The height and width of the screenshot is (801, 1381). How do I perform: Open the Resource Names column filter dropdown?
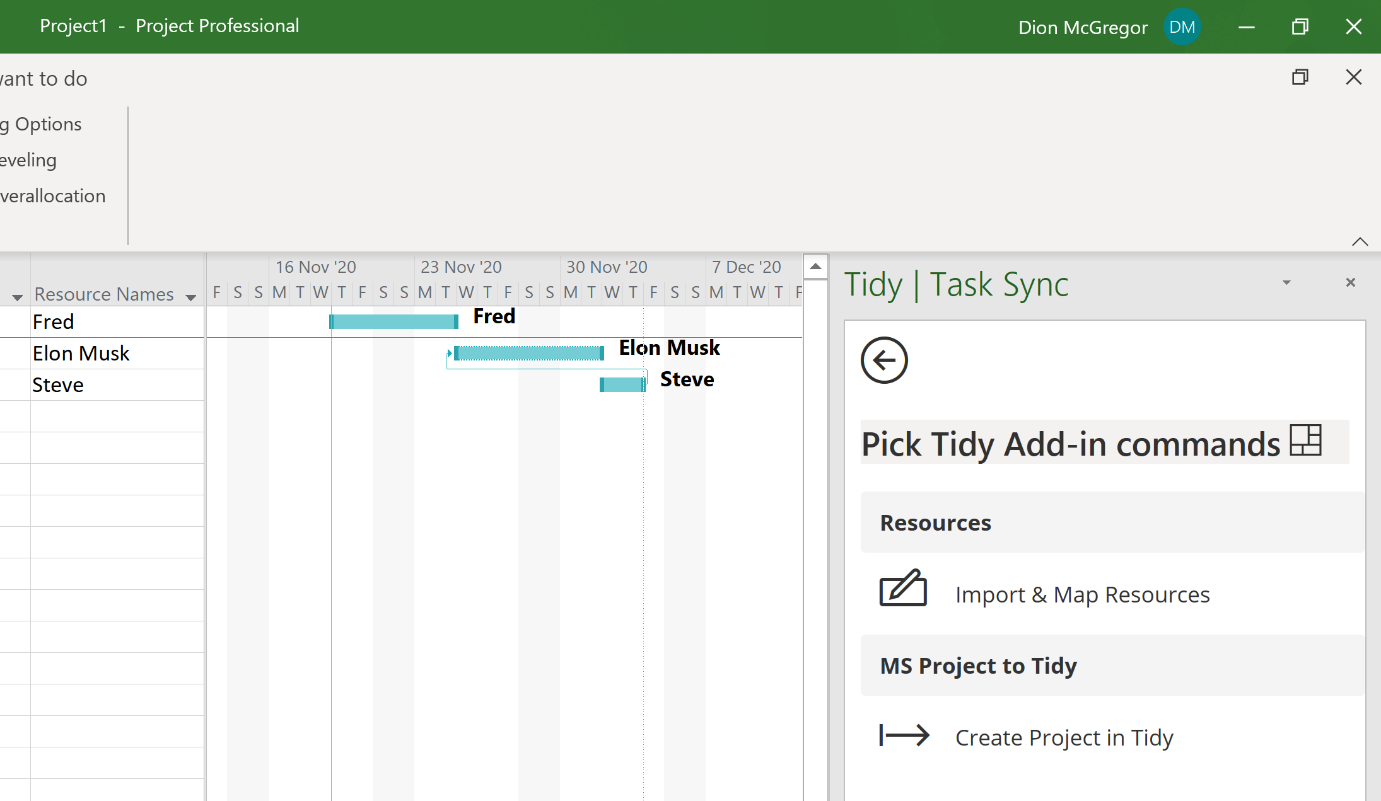pos(191,296)
